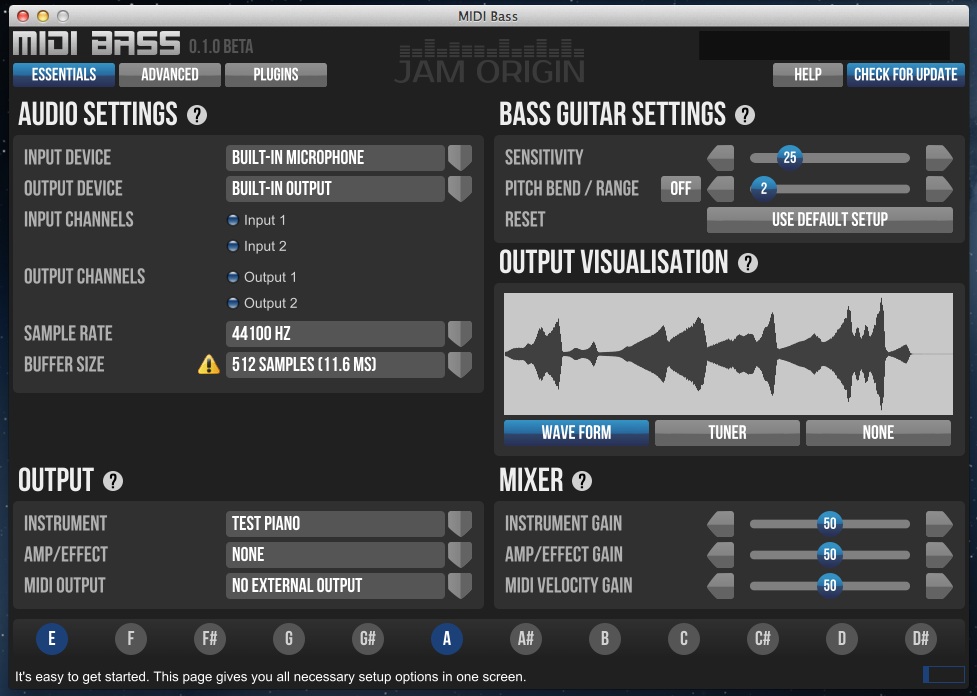Toggle Pitch Bend OFF switch
The height and width of the screenshot is (696, 977).
[x=680, y=189]
